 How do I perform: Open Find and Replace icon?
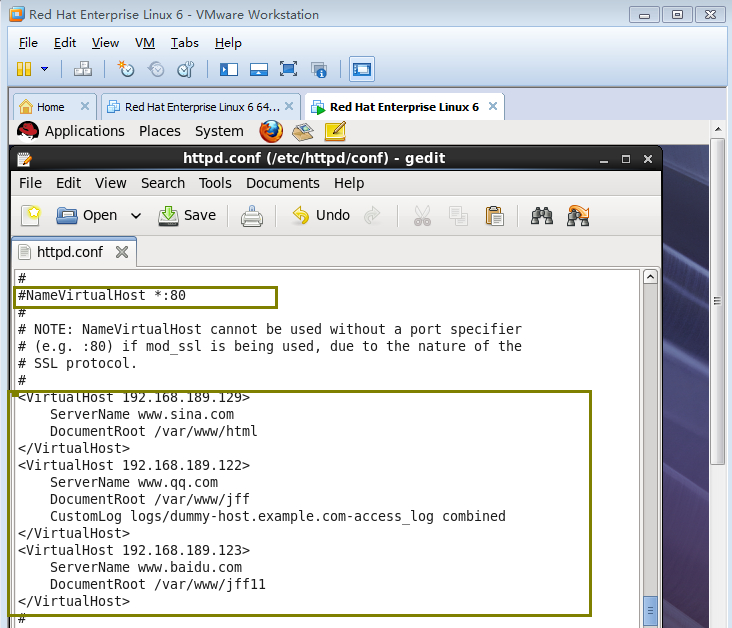pos(578,216)
